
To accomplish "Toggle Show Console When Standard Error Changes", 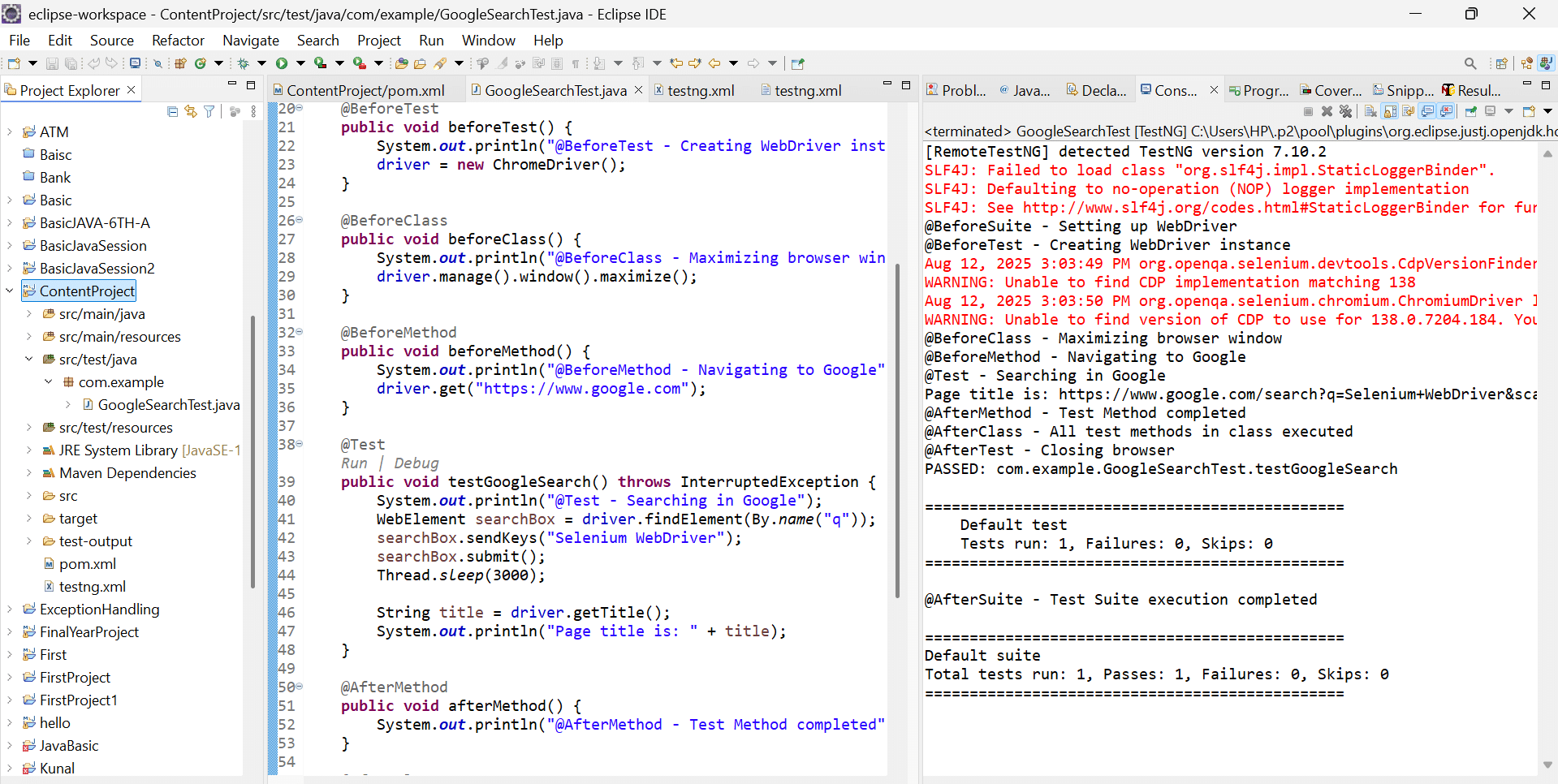I will [1446, 111].
